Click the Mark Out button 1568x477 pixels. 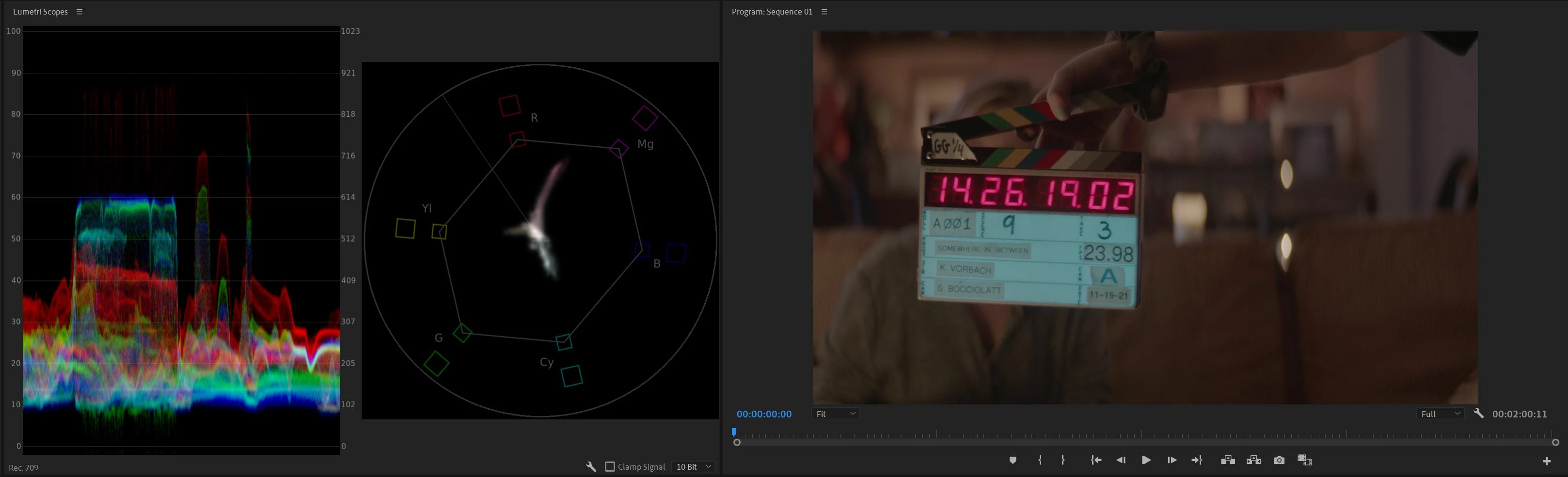(1063, 460)
